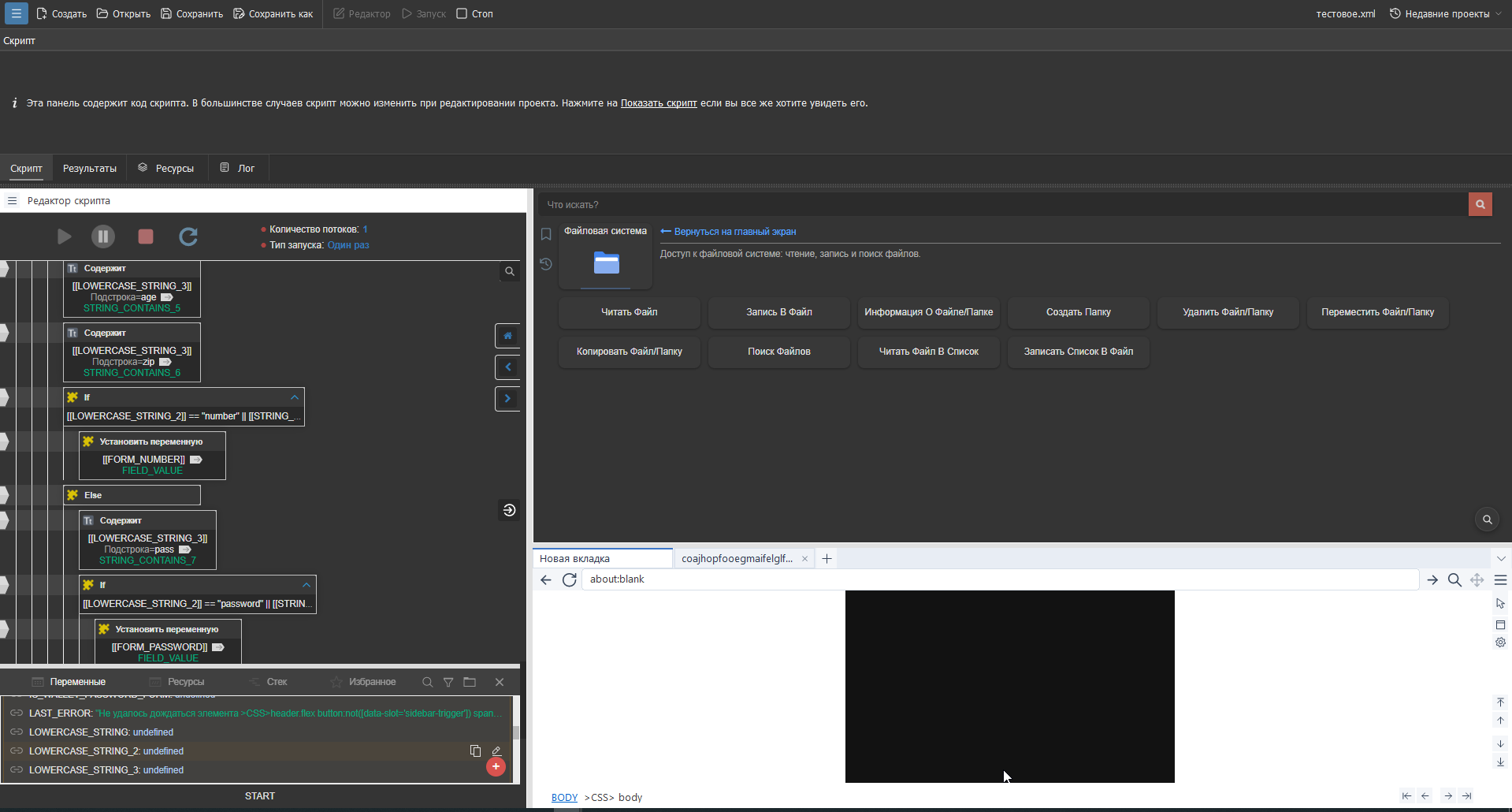Screen dimensions: 1512x812
Task: Open the Recent projects dropdown
Action: point(1446,13)
